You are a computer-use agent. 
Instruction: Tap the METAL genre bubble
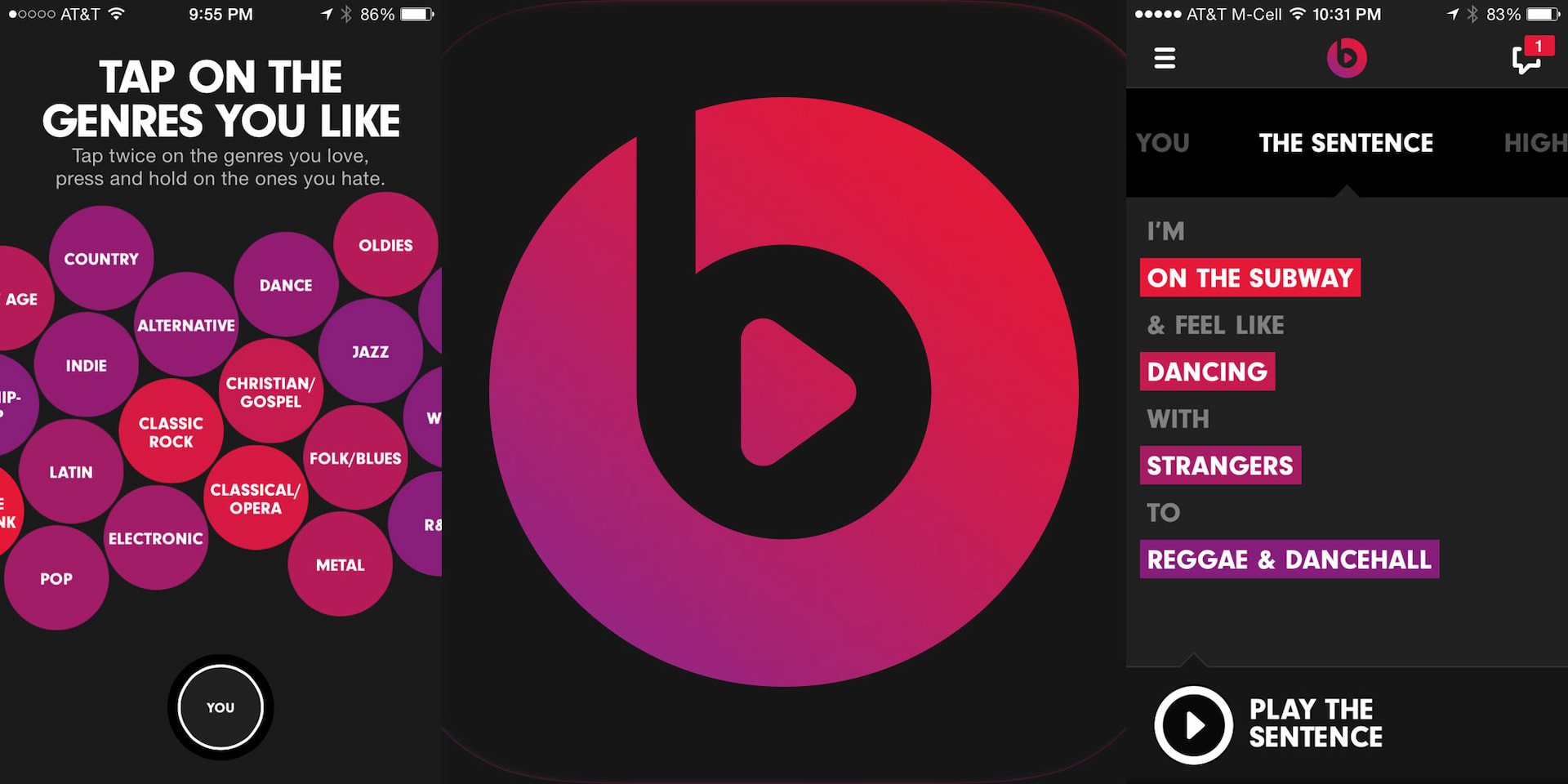pyautogui.click(x=341, y=564)
